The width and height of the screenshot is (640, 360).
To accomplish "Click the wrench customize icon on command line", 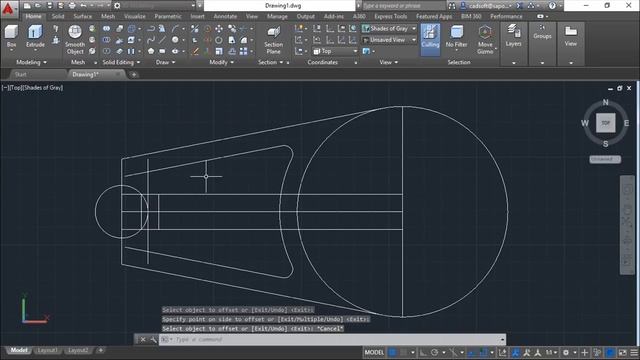I will [153, 340].
